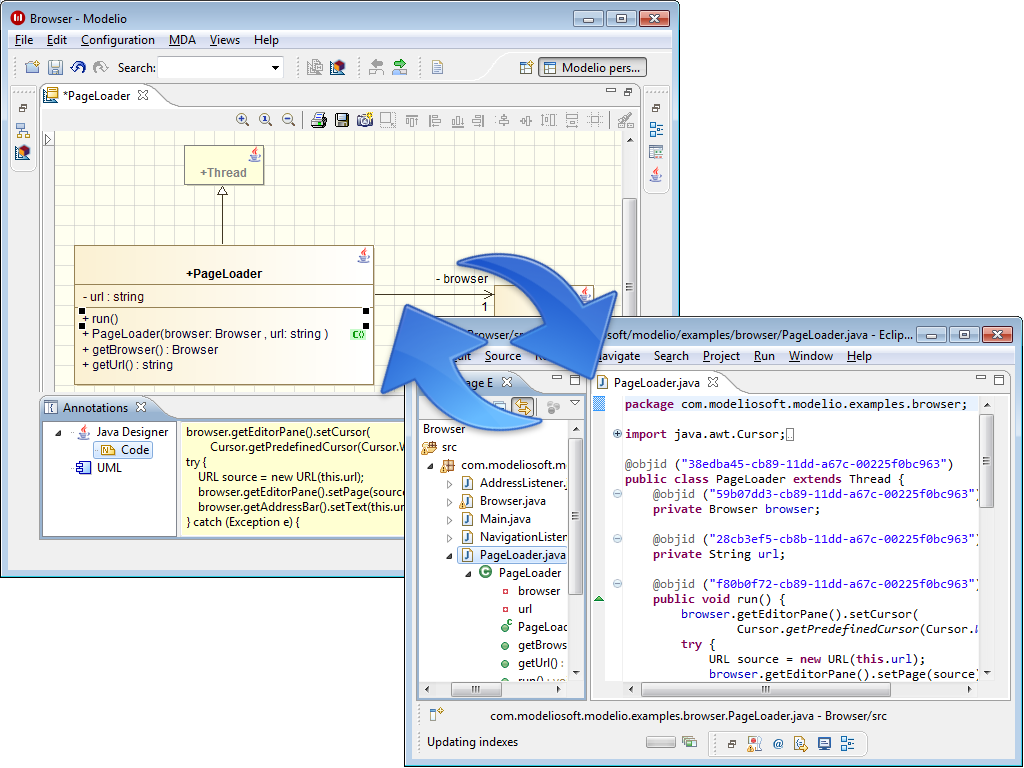Open the Window menu in Eclipse
1024x768 pixels.
click(x=810, y=356)
